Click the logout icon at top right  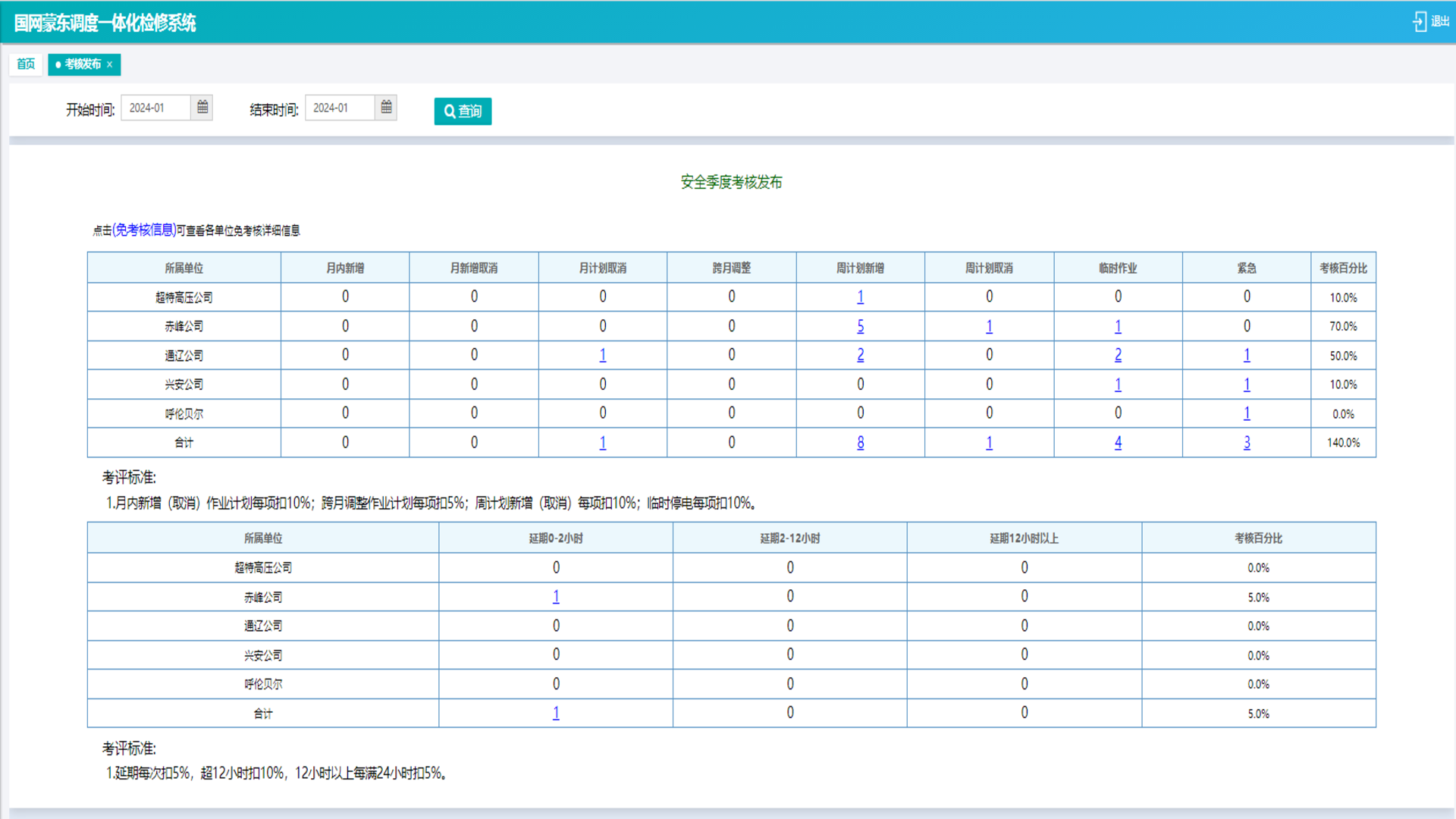click(x=1420, y=22)
